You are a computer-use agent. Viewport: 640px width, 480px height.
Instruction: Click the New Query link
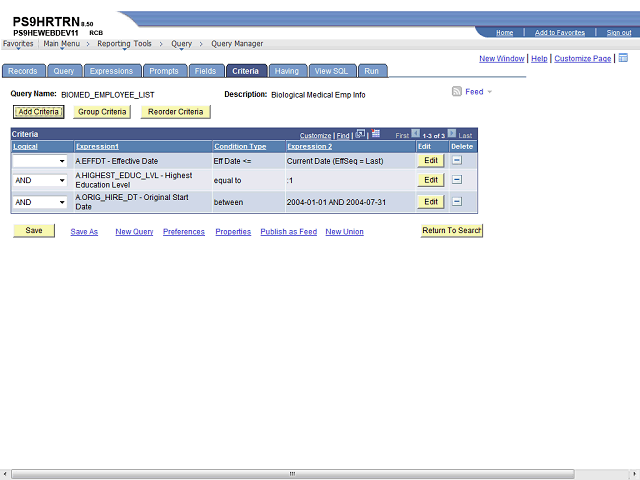134,232
